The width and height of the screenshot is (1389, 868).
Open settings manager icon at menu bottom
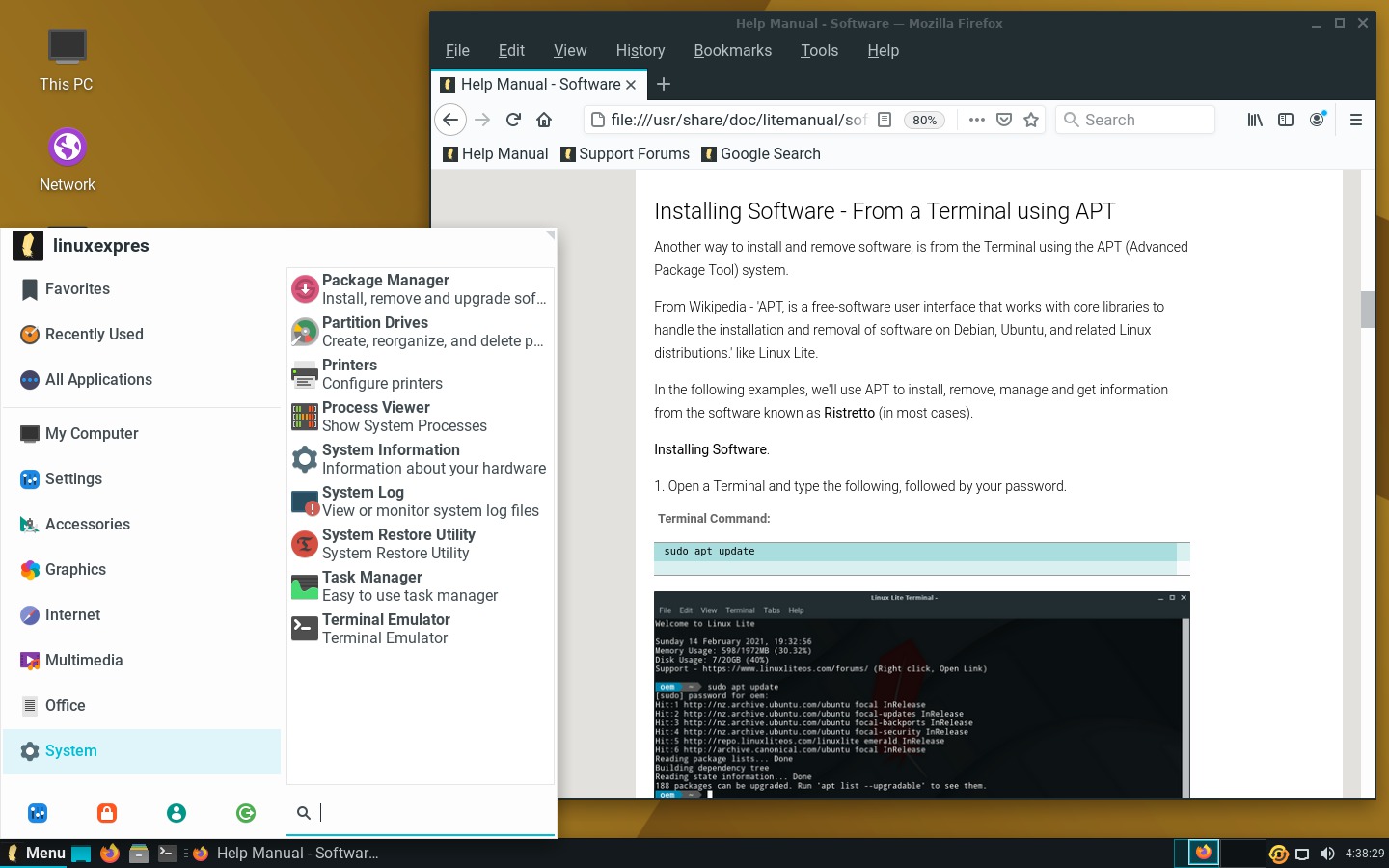click(x=38, y=813)
